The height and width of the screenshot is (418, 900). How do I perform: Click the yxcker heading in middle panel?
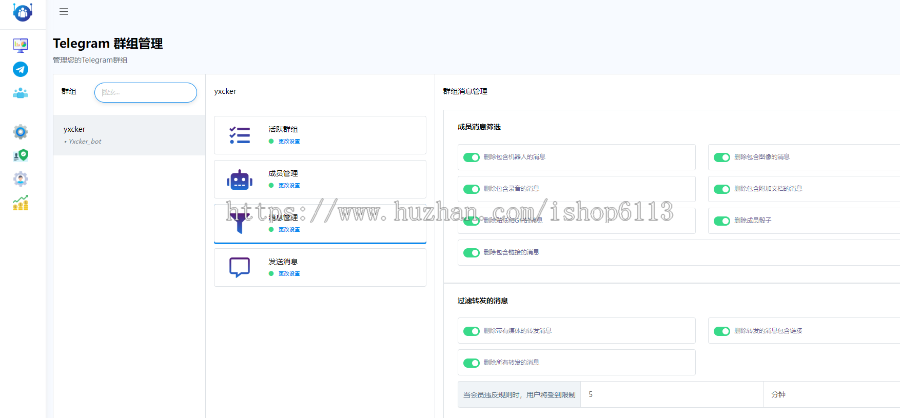coord(225,91)
